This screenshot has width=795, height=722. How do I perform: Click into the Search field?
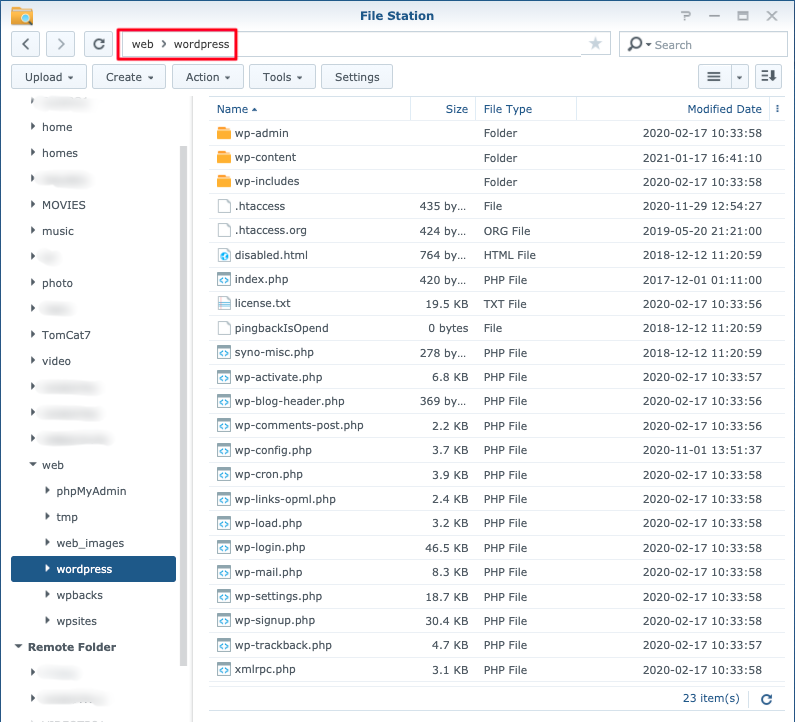pos(720,45)
